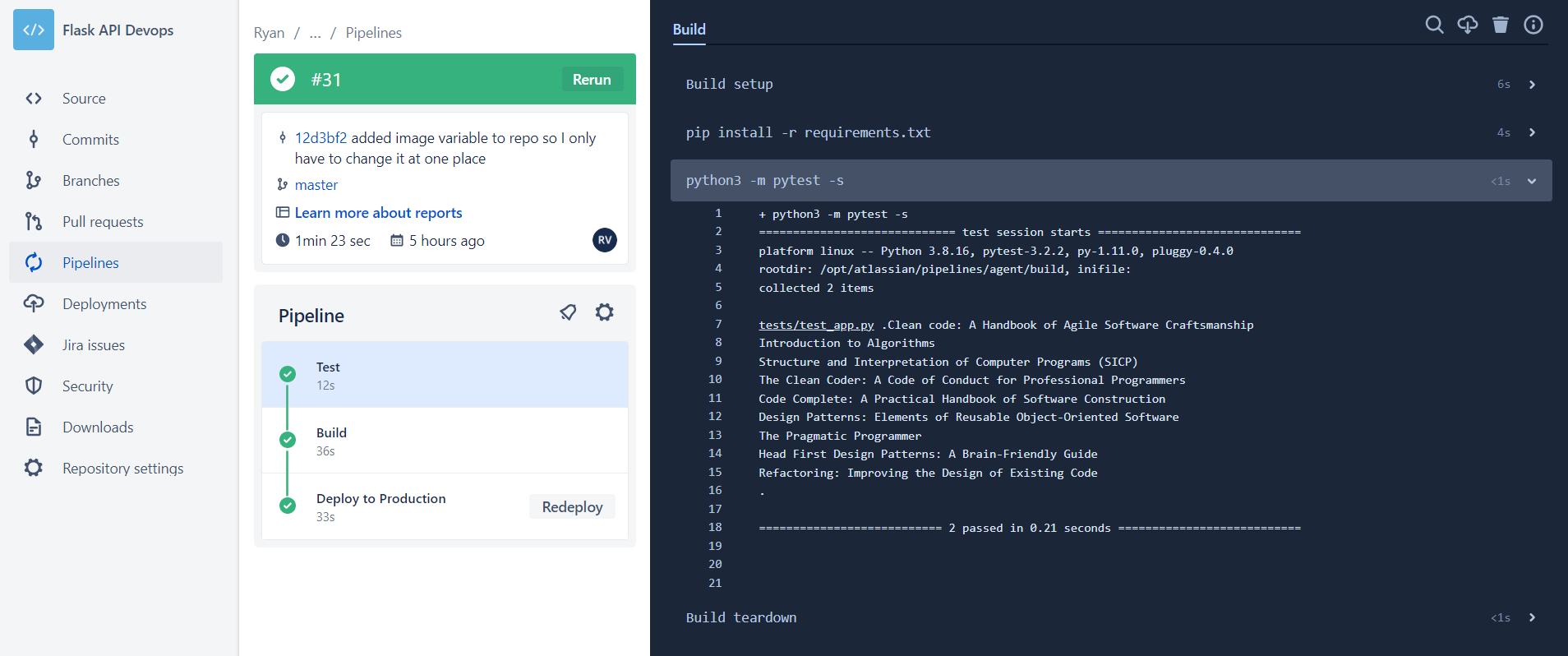
Task: Click the Source code brackets icon
Action: (34, 99)
